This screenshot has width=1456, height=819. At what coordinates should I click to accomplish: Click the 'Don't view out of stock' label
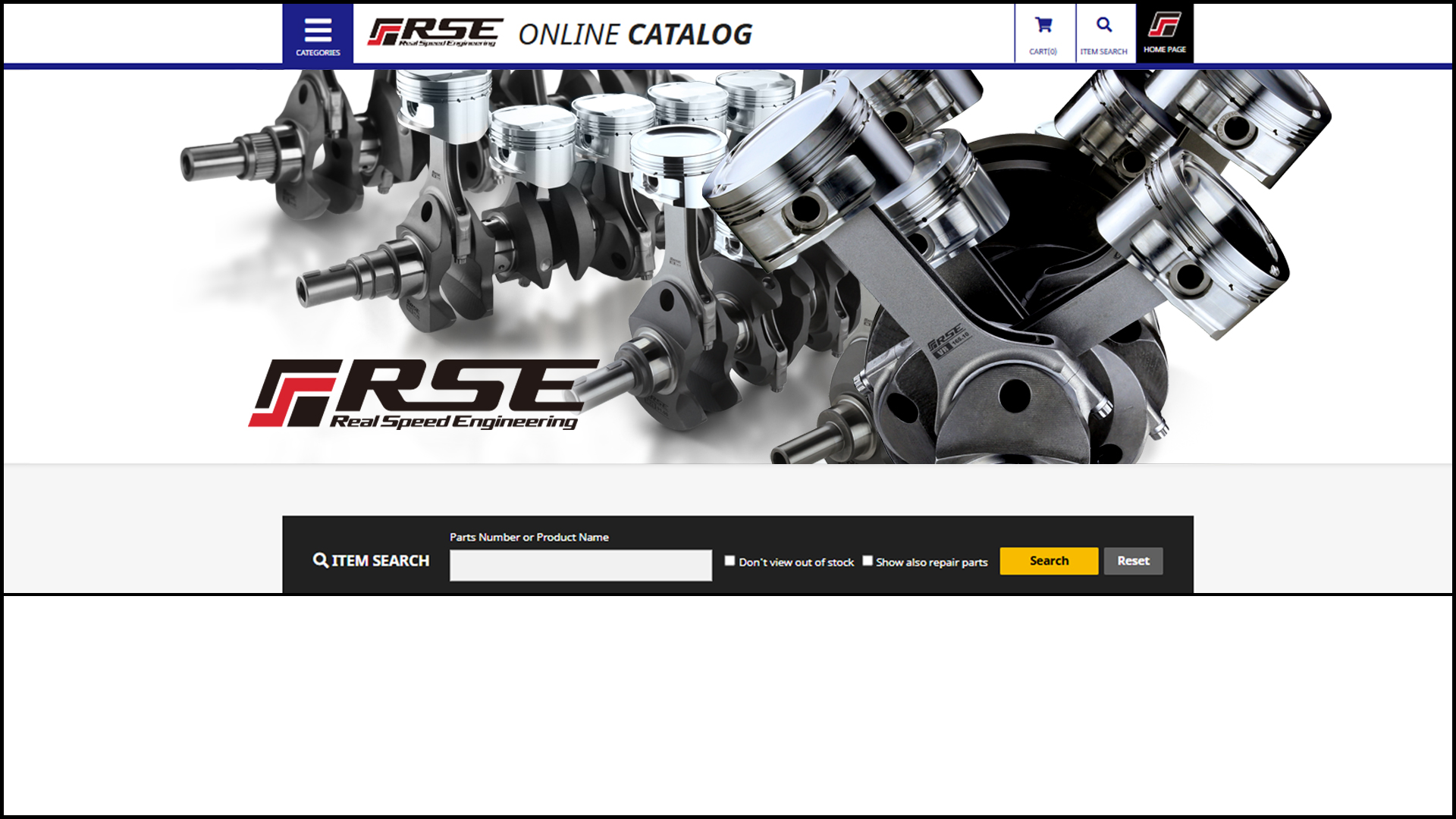[795, 563]
